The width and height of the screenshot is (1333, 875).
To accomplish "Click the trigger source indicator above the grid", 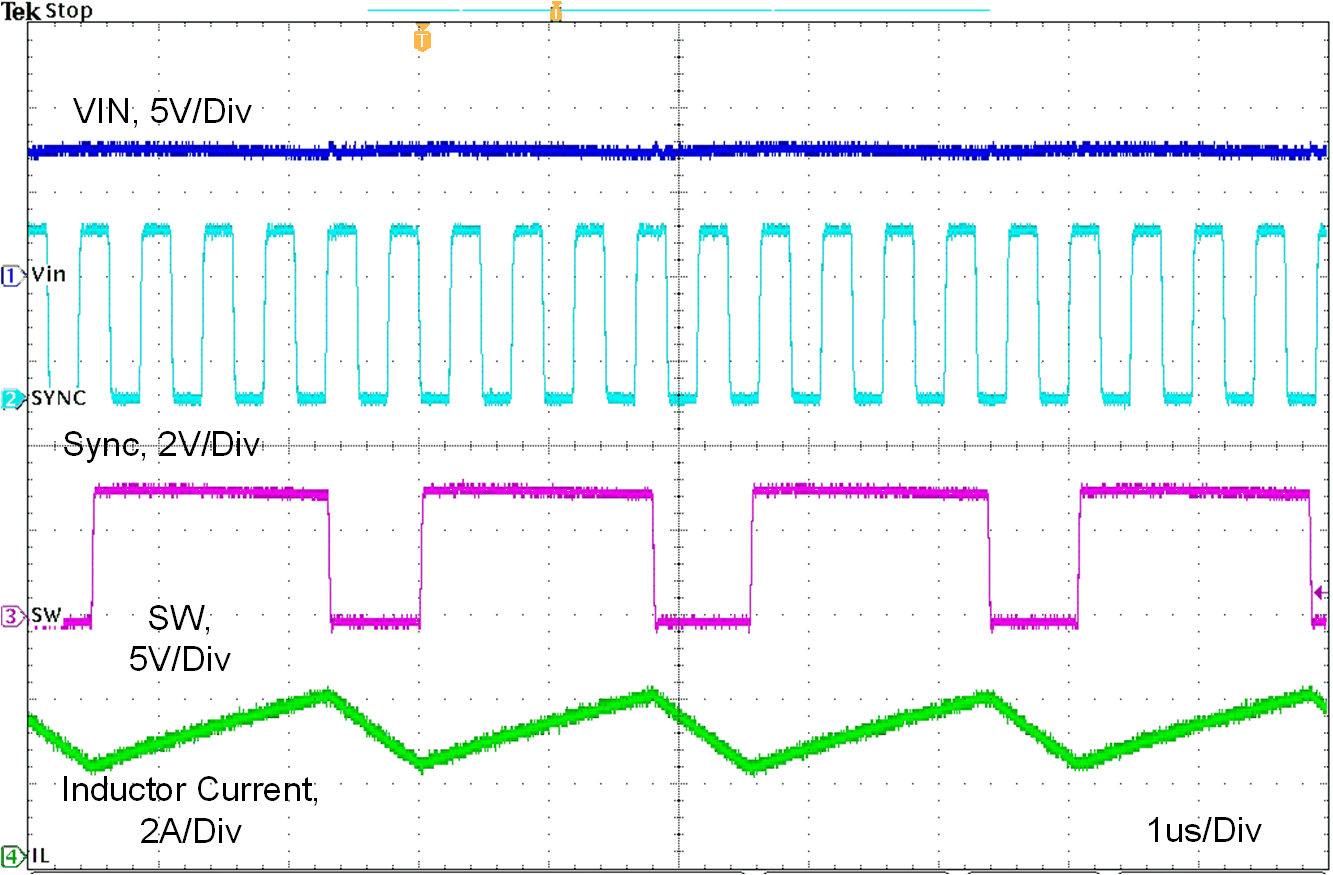I will click(555, 12).
